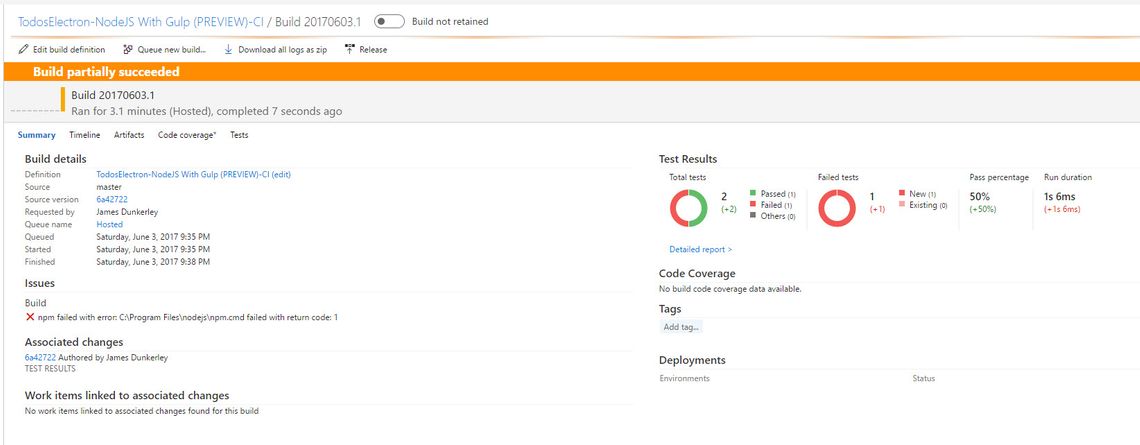The width and height of the screenshot is (1140, 445).
Task: Open the Detailed report link
Action: pyautogui.click(x=701, y=249)
